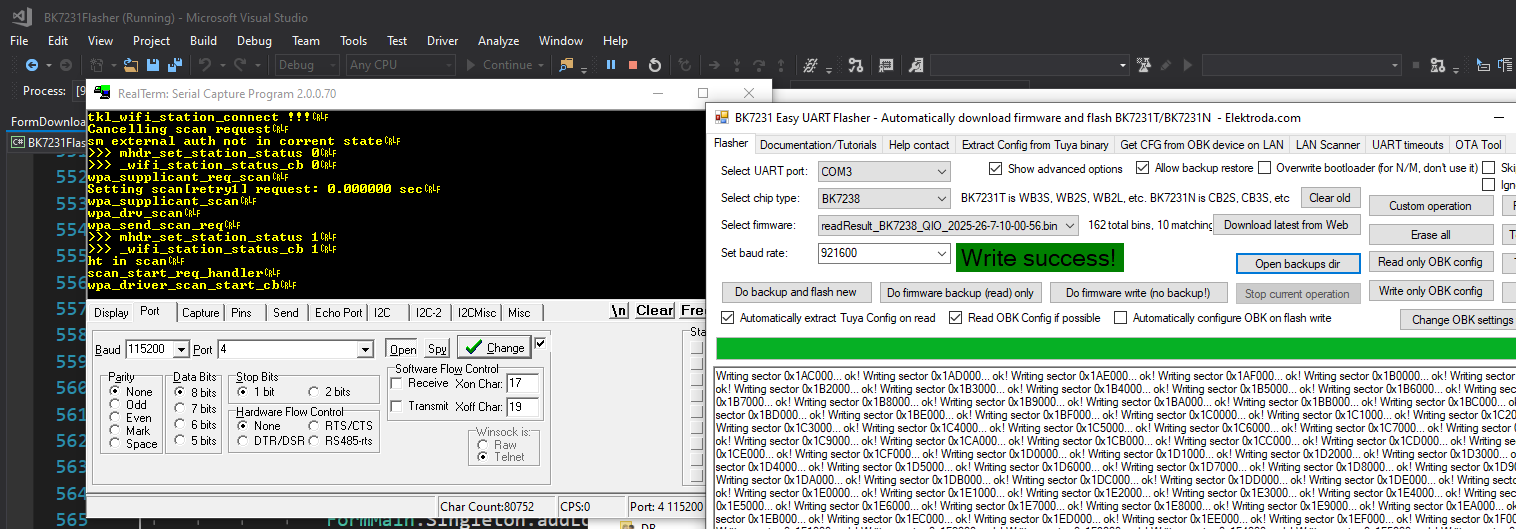Enable Overwrite bootloader checkbox

coord(1265,168)
